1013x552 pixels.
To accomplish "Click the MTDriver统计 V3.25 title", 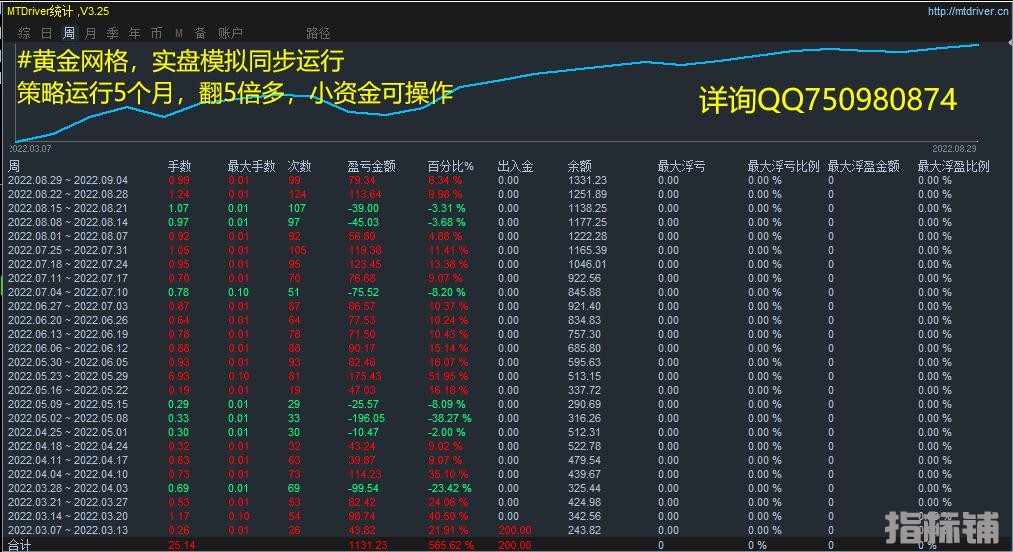I will [x=58, y=11].
